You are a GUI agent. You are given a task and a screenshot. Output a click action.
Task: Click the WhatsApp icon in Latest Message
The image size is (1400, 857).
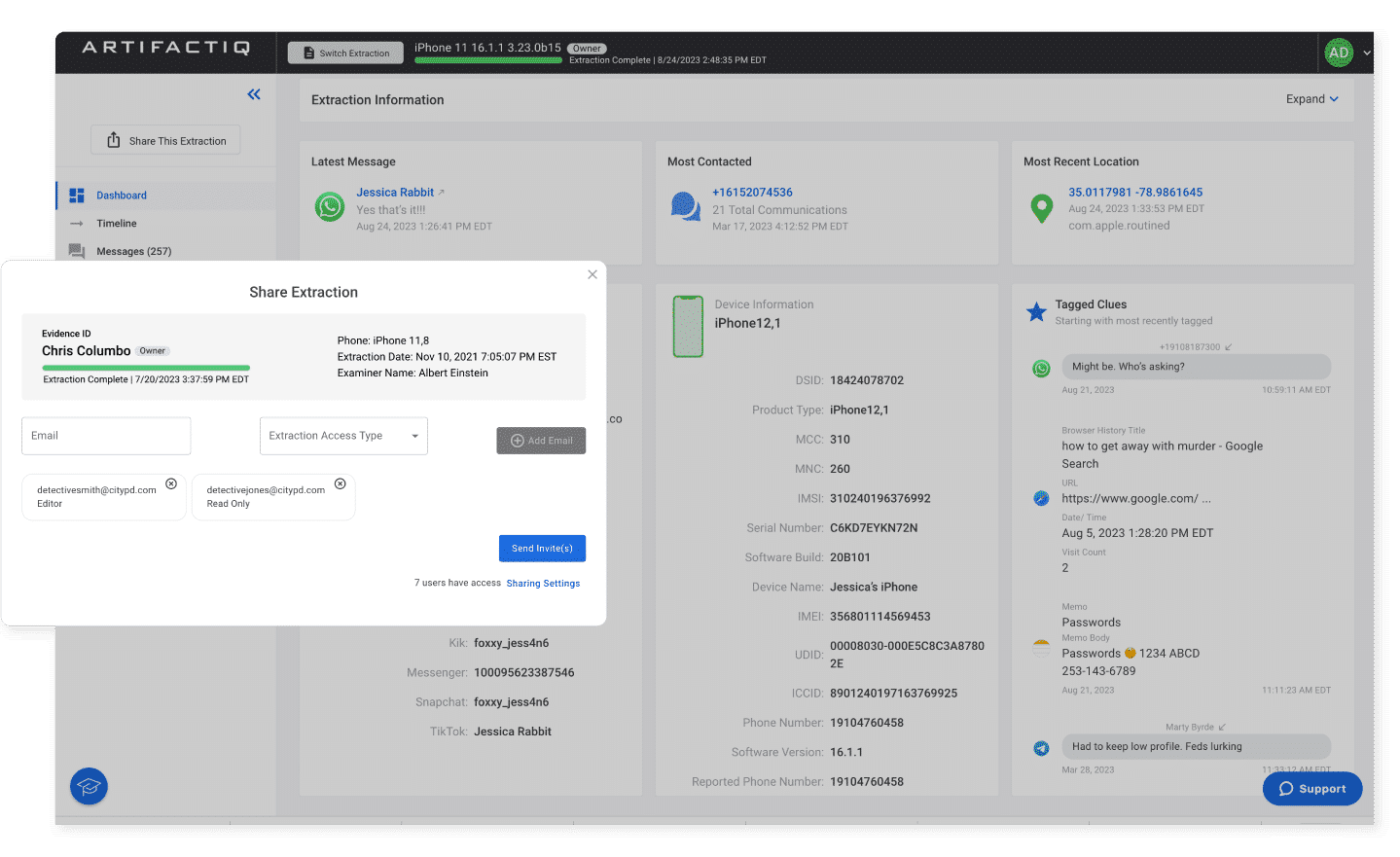pyautogui.click(x=330, y=206)
